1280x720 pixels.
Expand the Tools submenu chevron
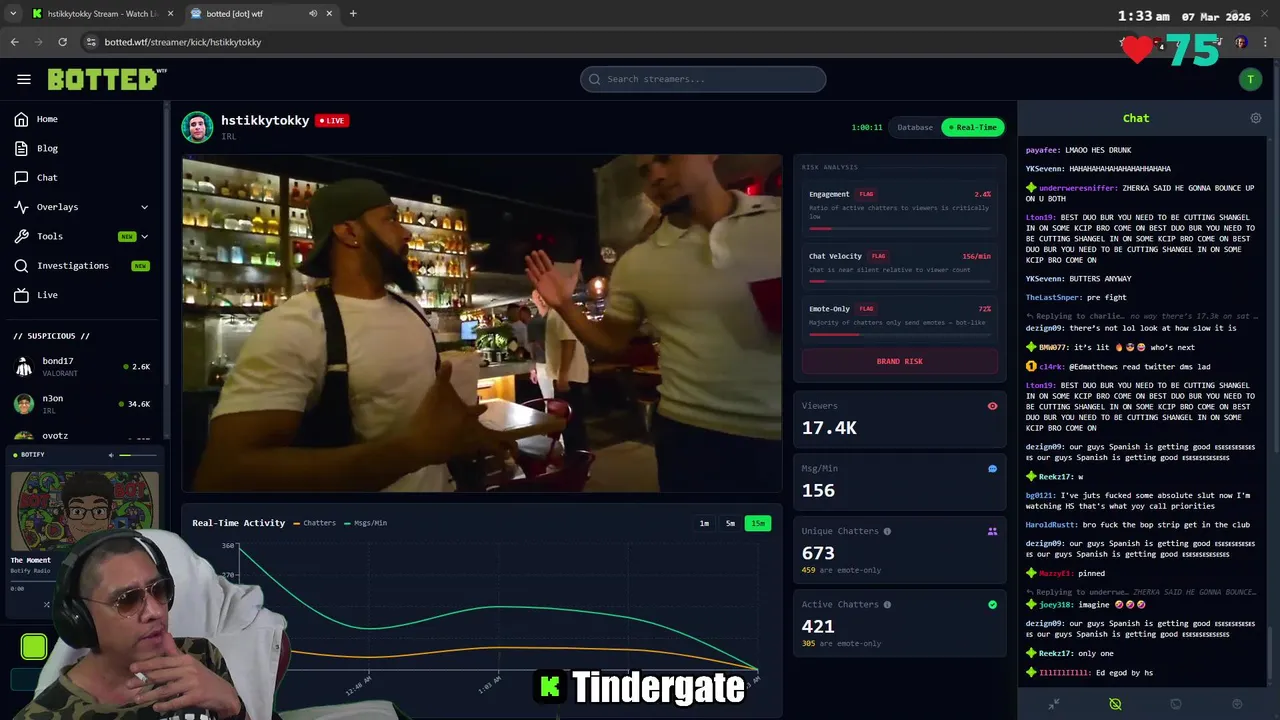(x=144, y=236)
